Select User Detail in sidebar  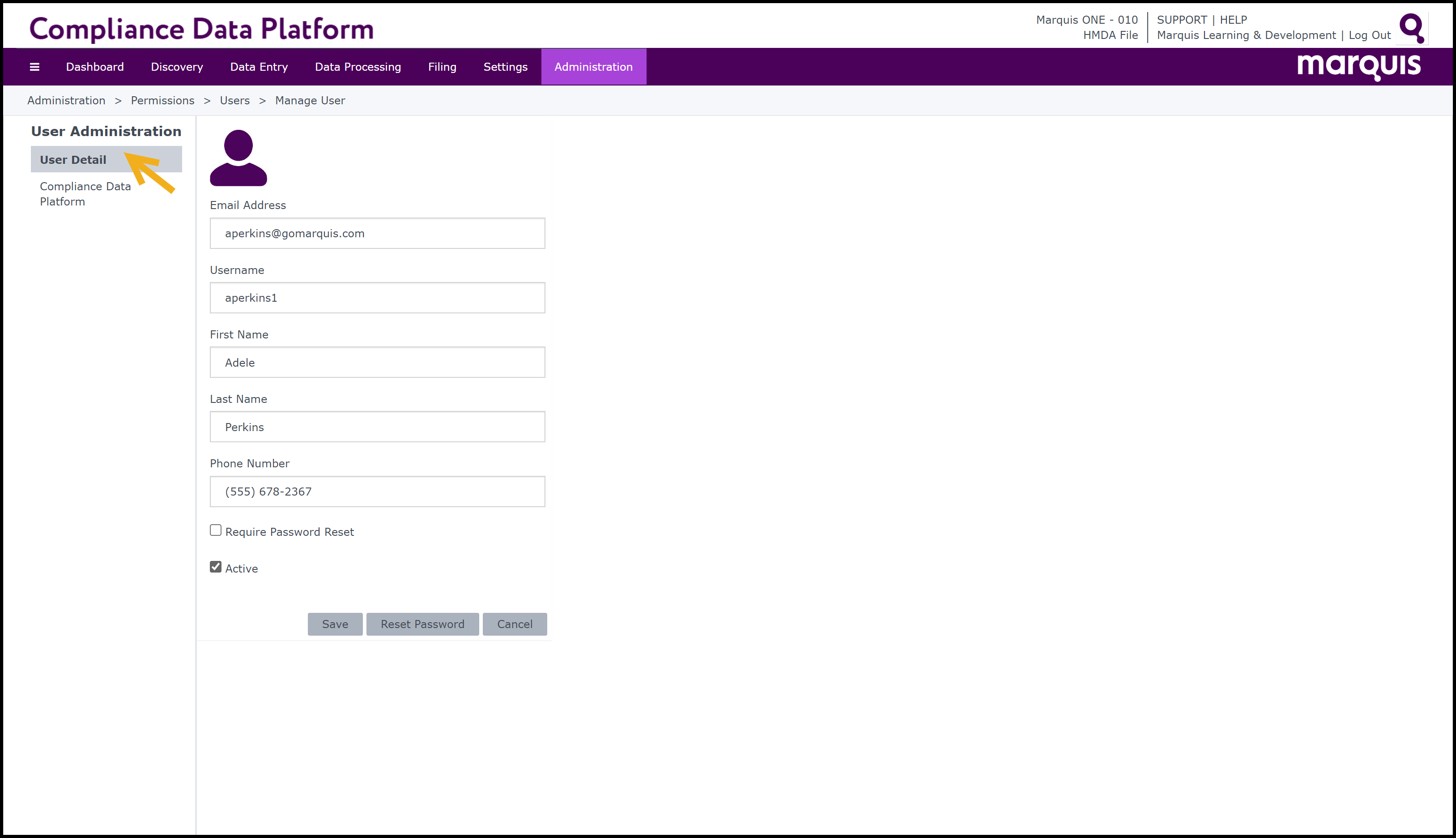pos(73,159)
